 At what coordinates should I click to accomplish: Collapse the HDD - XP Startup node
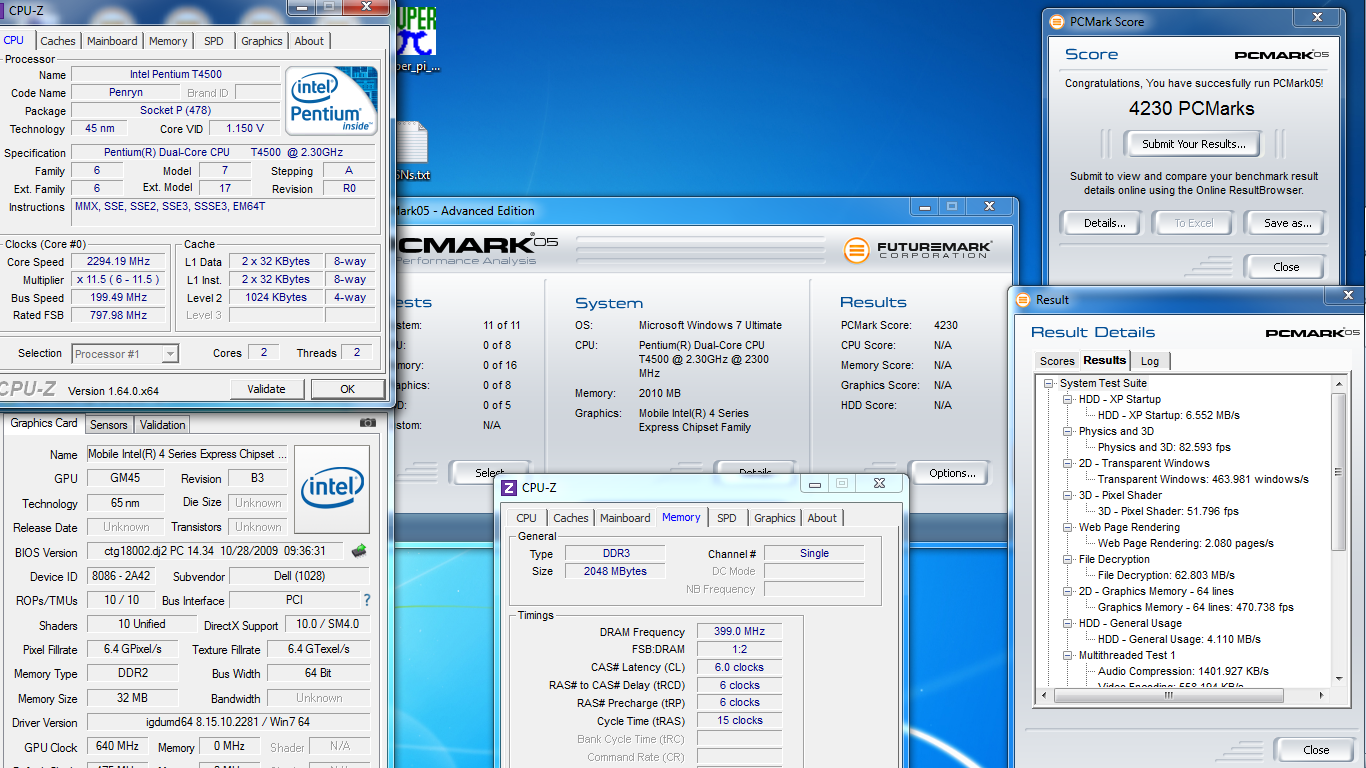pos(1068,399)
